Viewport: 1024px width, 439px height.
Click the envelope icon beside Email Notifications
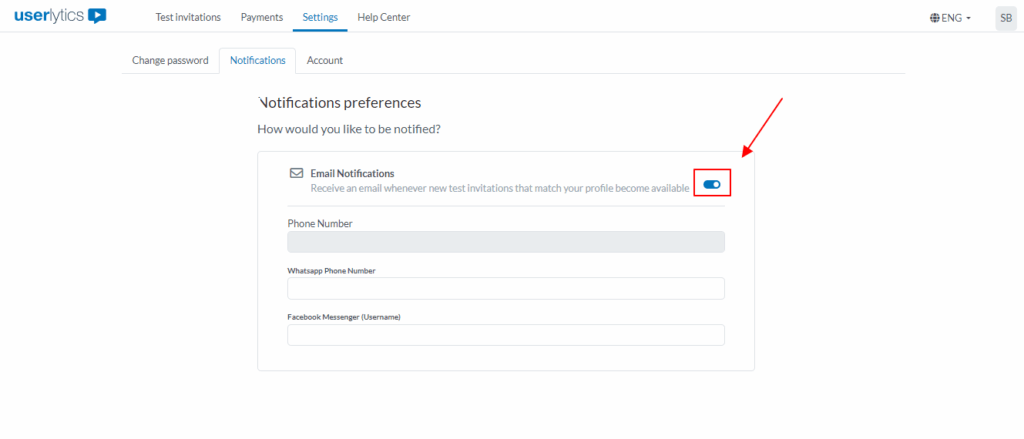click(296, 173)
